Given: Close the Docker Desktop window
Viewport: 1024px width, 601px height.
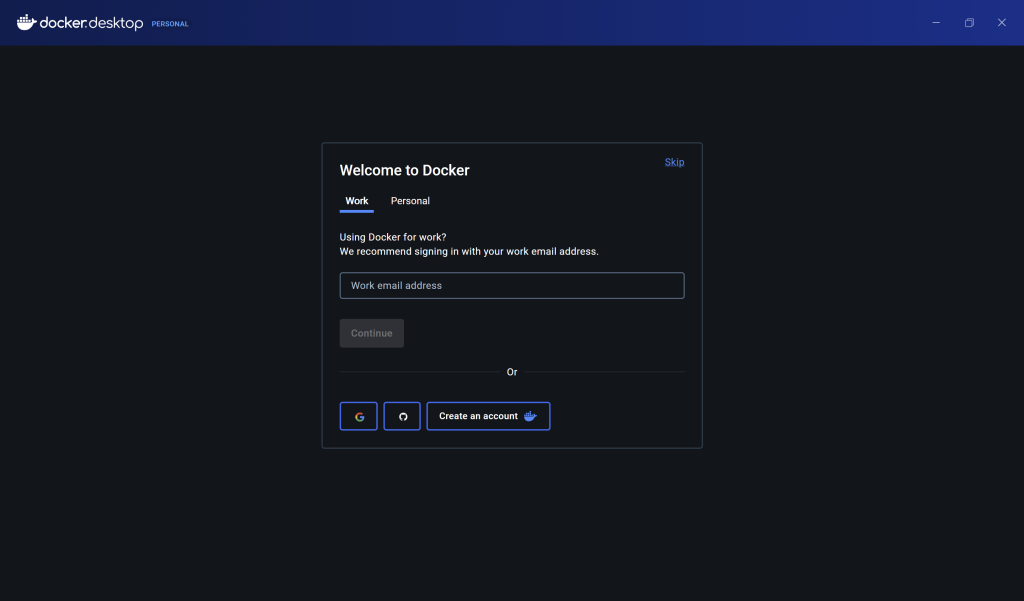Looking at the screenshot, I should pyautogui.click(x=1002, y=22).
